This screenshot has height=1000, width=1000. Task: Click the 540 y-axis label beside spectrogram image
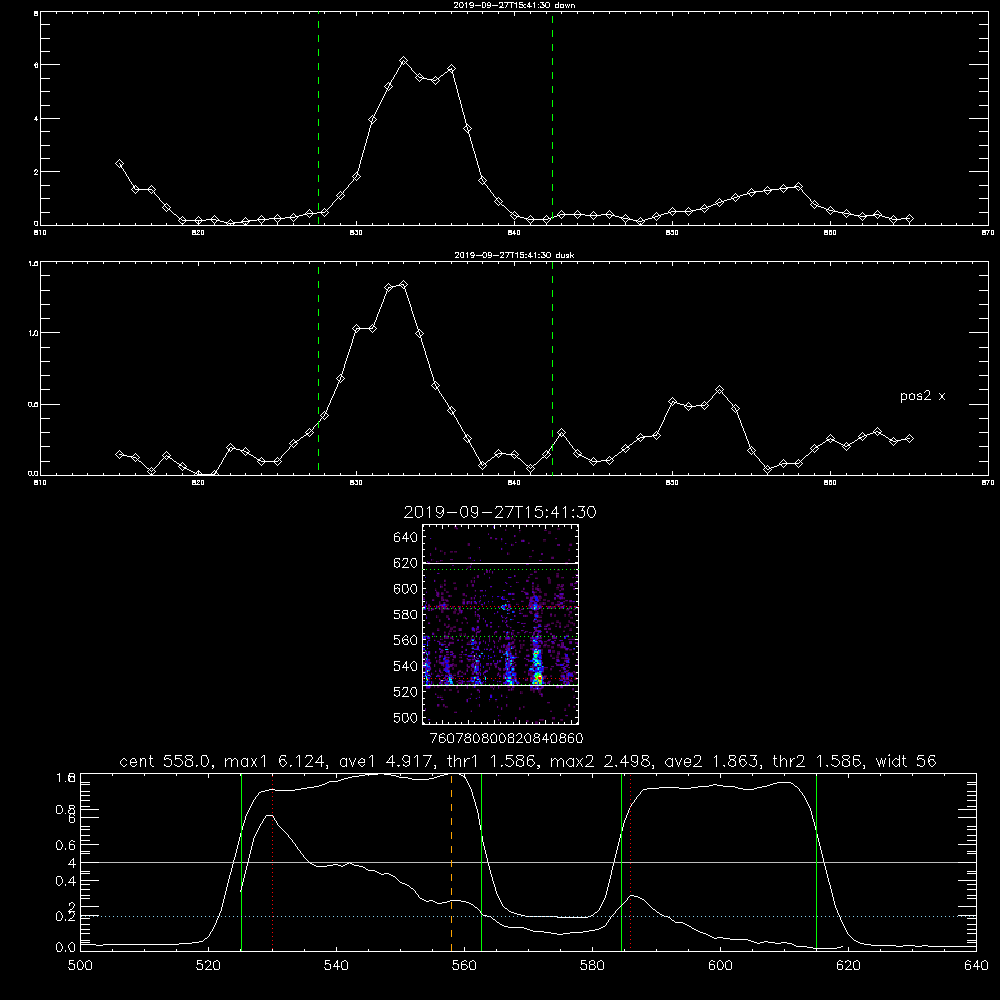click(406, 666)
